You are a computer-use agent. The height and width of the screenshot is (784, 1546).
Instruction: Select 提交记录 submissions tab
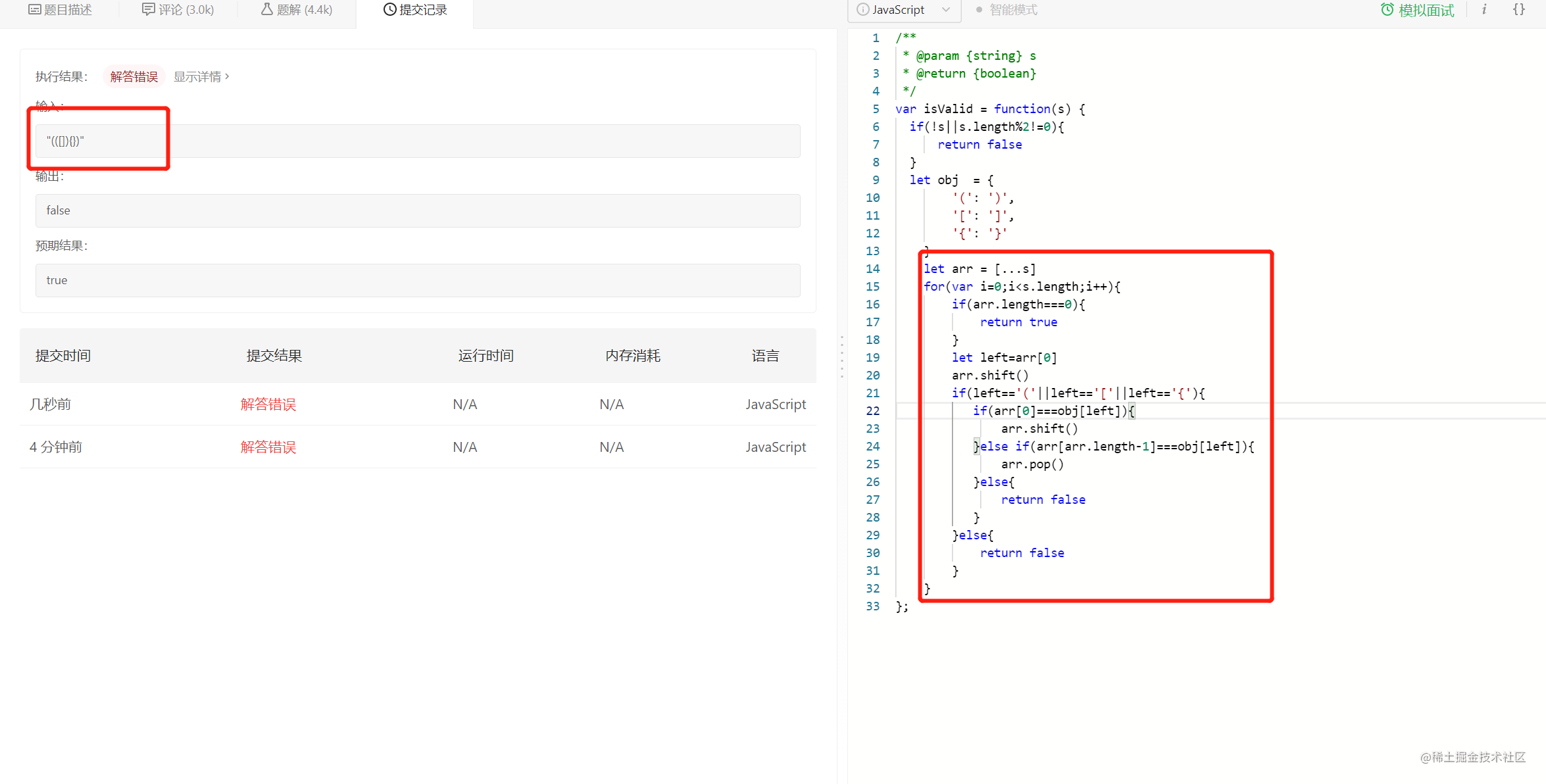415,10
